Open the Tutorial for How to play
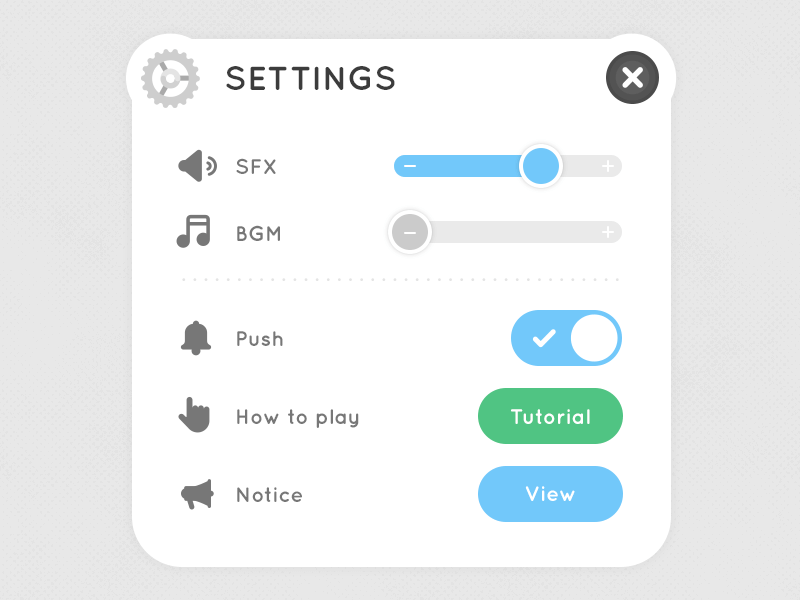The width and height of the screenshot is (800, 600). pos(550,416)
